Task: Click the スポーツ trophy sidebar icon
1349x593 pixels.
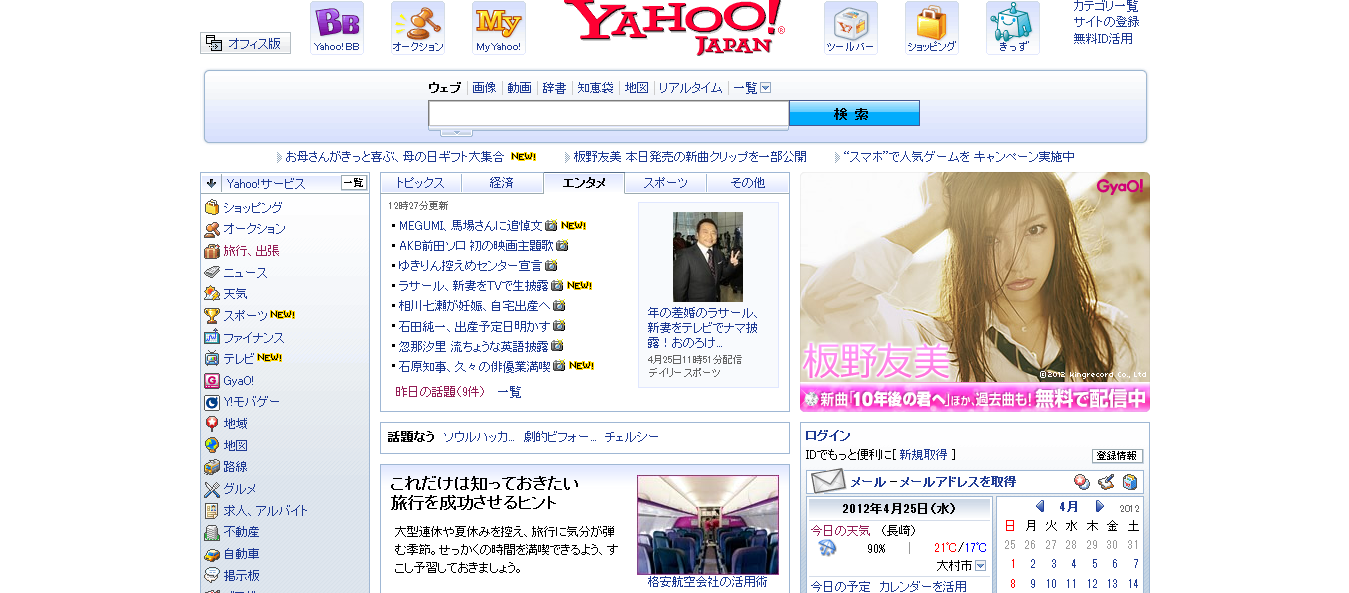Action: coord(212,315)
